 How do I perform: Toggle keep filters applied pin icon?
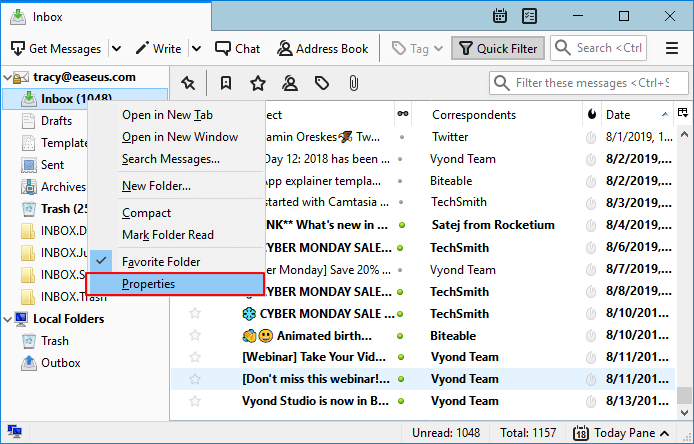coord(187,82)
